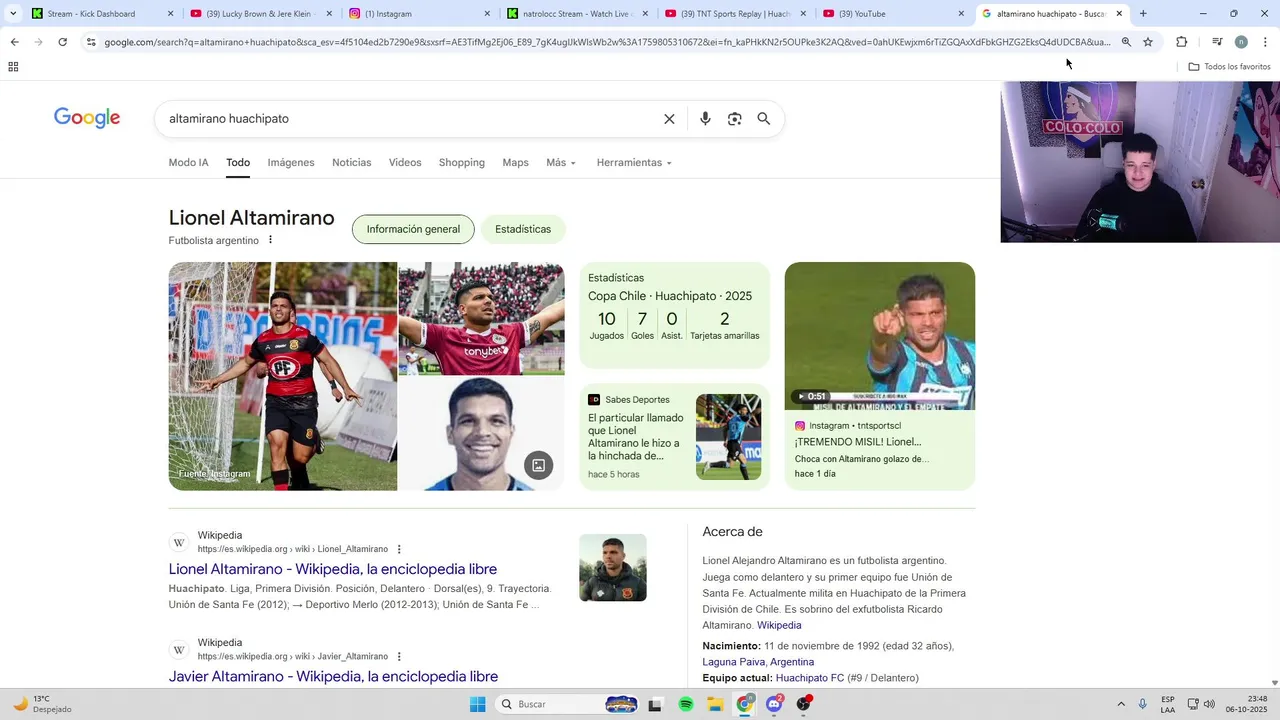Submit search with the magnifying glass icon
Viewport: 1280px width, 720px height.
click(764, 119)
